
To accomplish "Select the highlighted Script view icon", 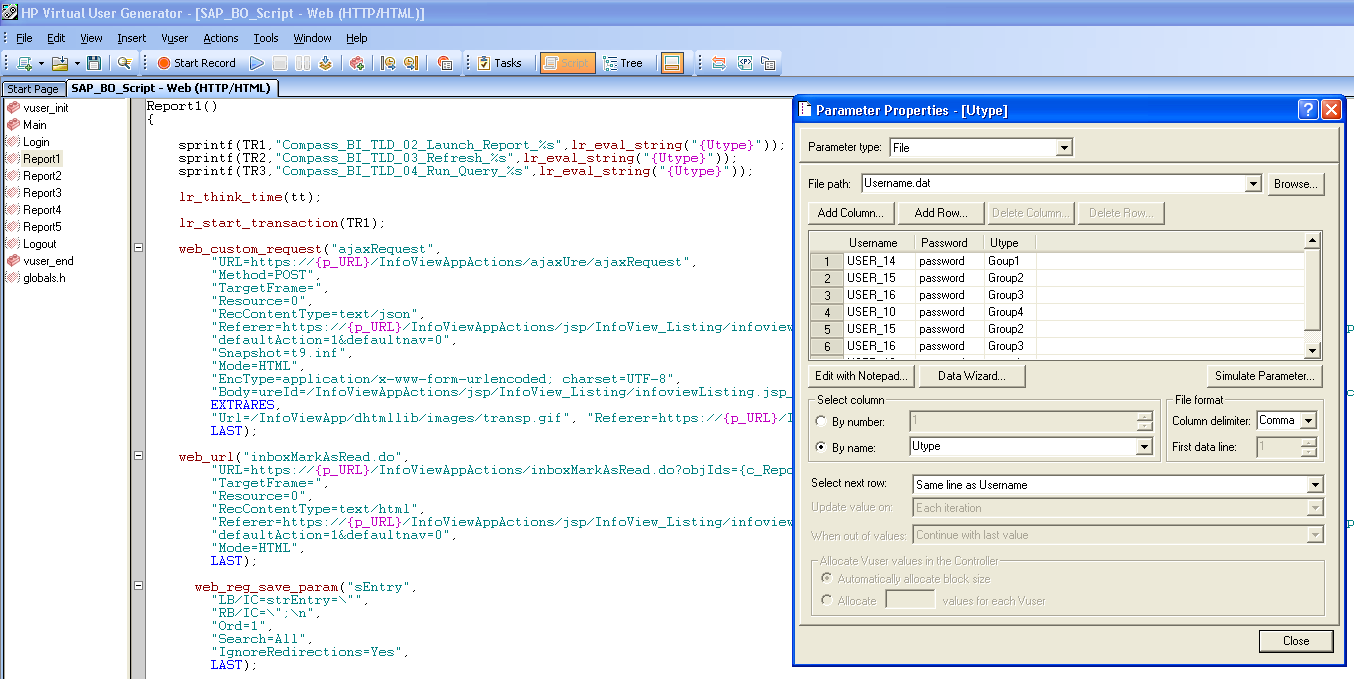I will coord(567,62).
